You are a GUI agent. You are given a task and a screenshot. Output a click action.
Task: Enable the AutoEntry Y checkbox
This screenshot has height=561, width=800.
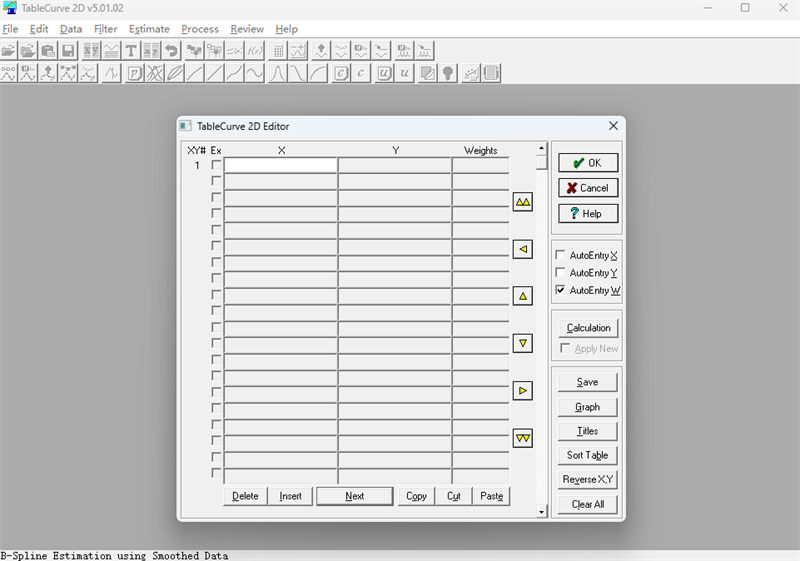pos(560,272)
